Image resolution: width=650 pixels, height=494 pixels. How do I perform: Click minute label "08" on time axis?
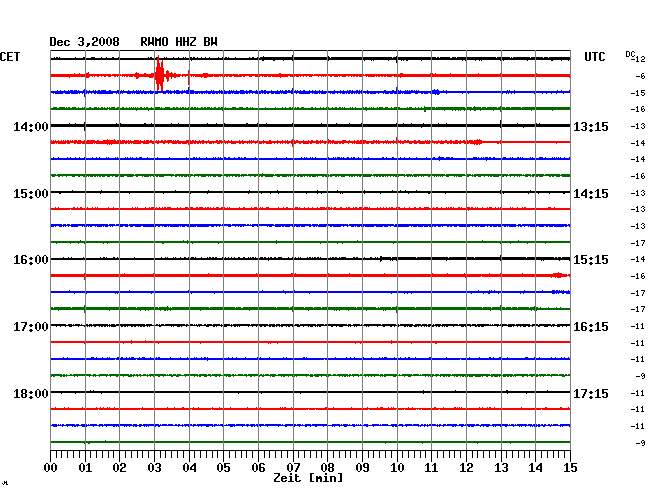(327, 467)
